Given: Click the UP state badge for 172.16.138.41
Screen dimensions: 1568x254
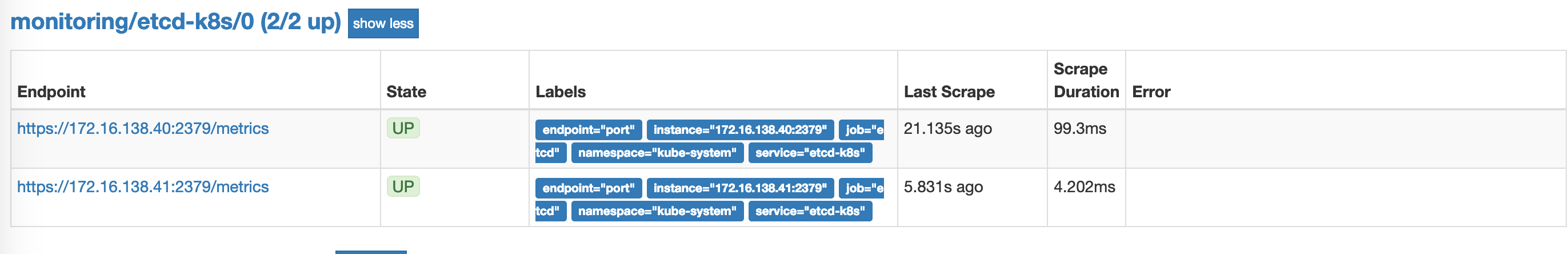Looking at the screenshot, I should [x=403, y=187].
